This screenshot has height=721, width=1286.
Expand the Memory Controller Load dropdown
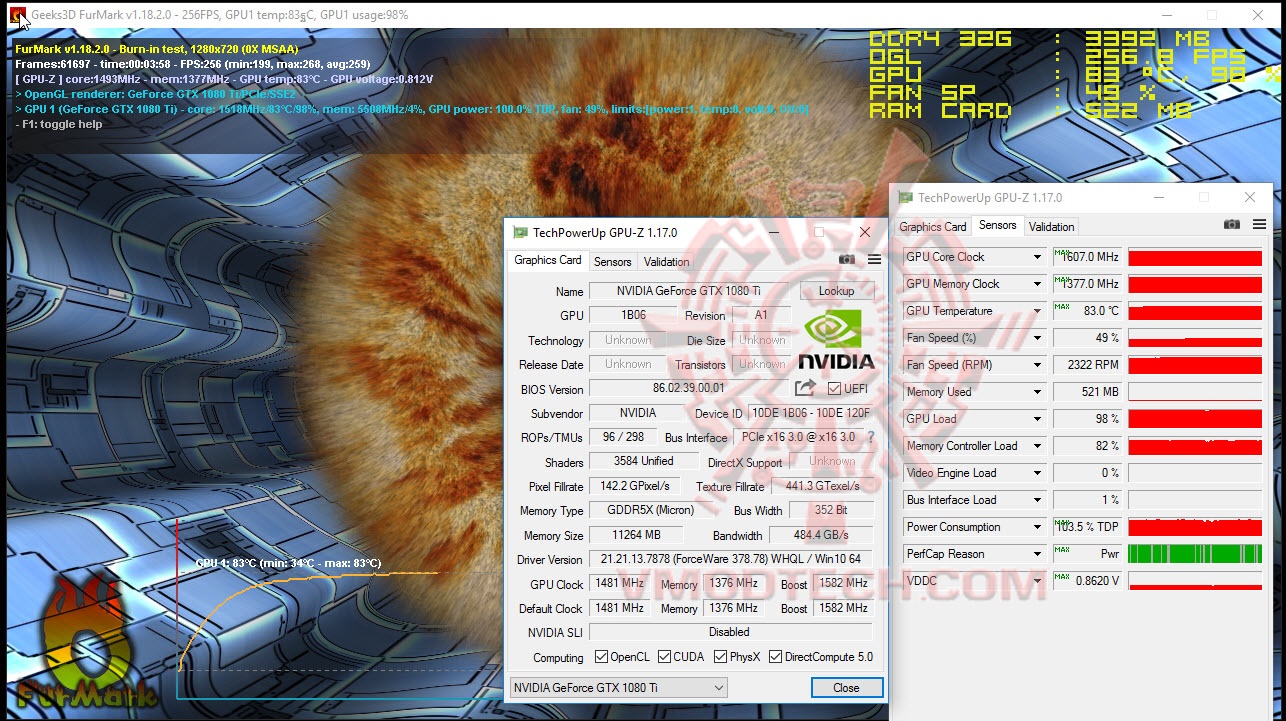[1037, 446]
